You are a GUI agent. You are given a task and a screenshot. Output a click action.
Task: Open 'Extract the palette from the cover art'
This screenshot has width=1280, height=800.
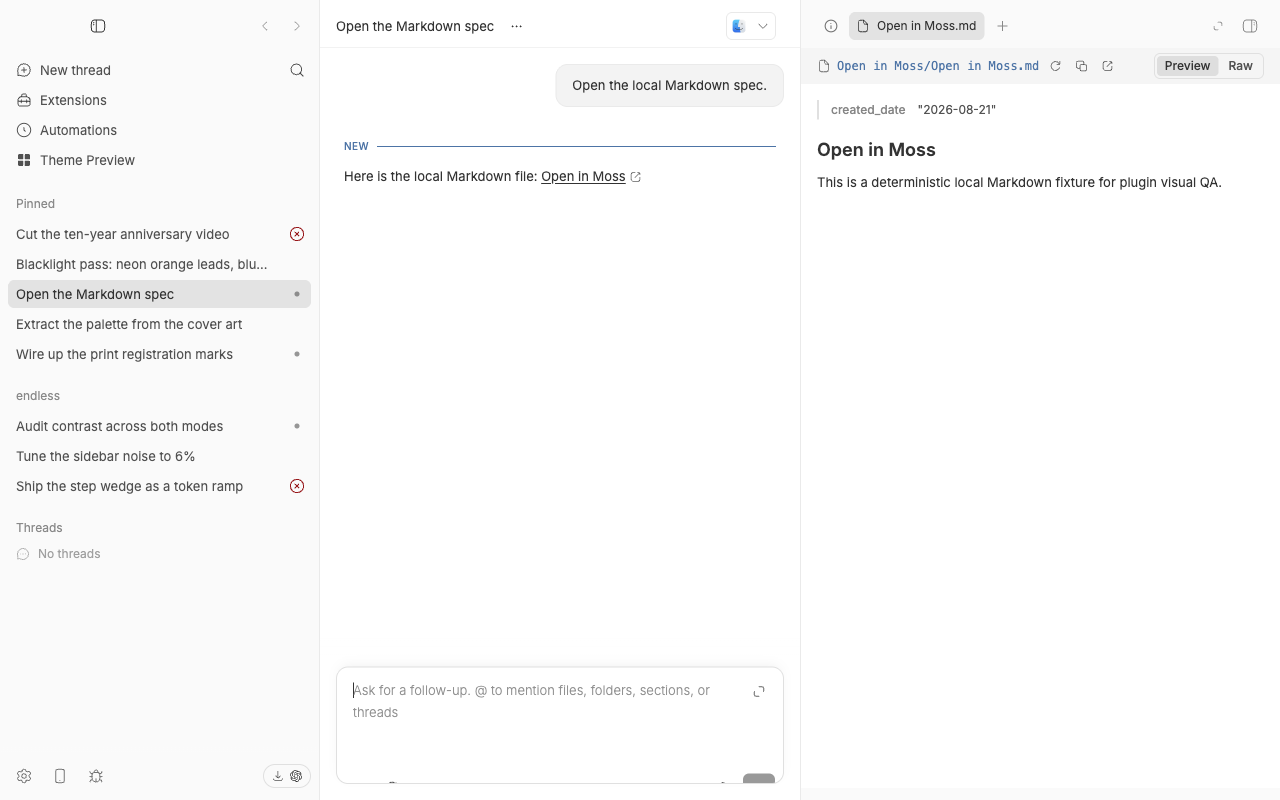tap(159, 324)
